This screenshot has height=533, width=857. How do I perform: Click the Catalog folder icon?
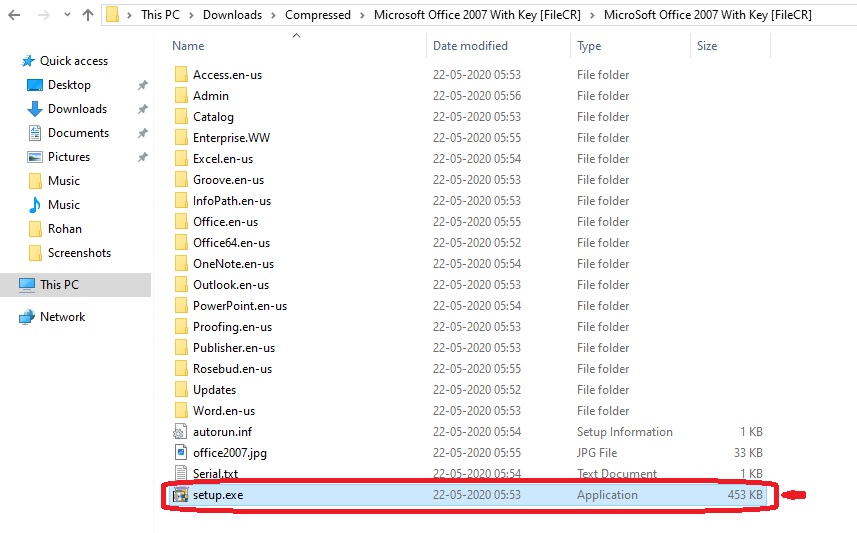point(181,116)
